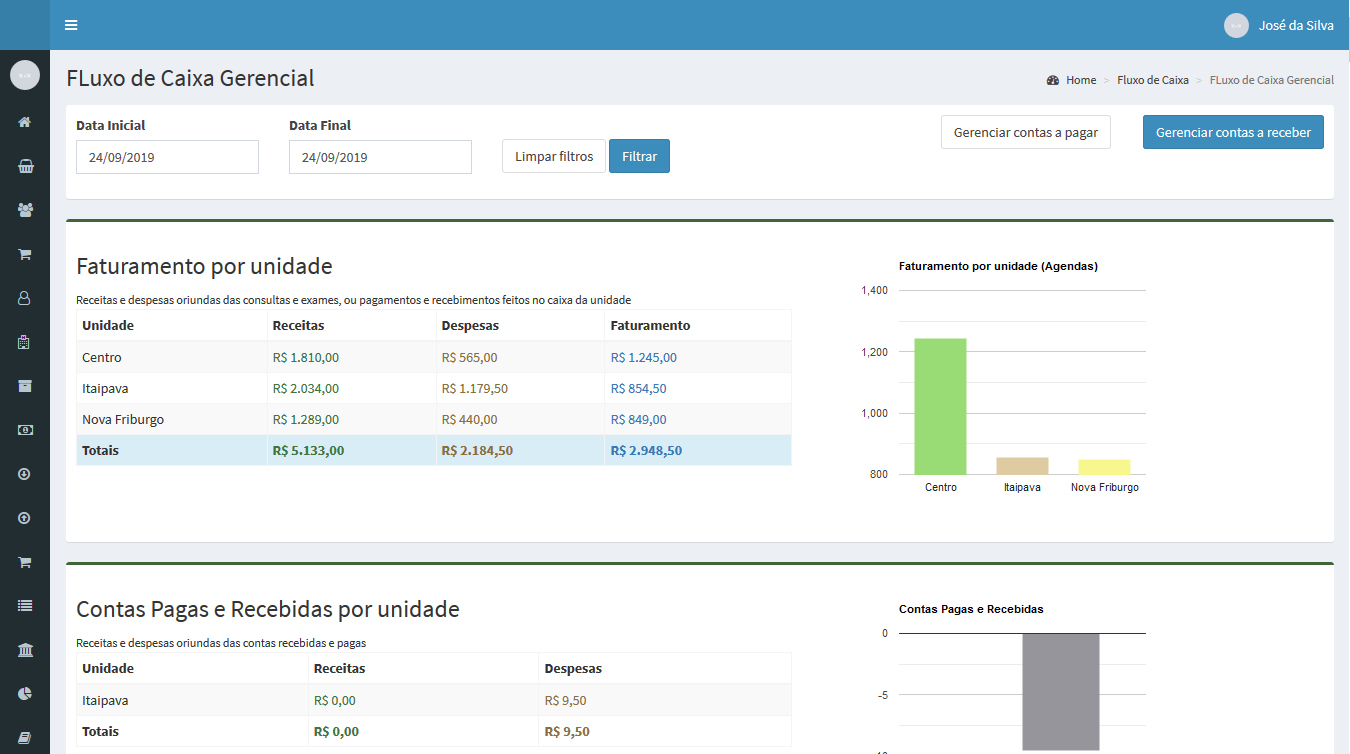This screenshot has height=754, width=1350.
Task: Open the home icon in sidebar
Action: [25, 122]
